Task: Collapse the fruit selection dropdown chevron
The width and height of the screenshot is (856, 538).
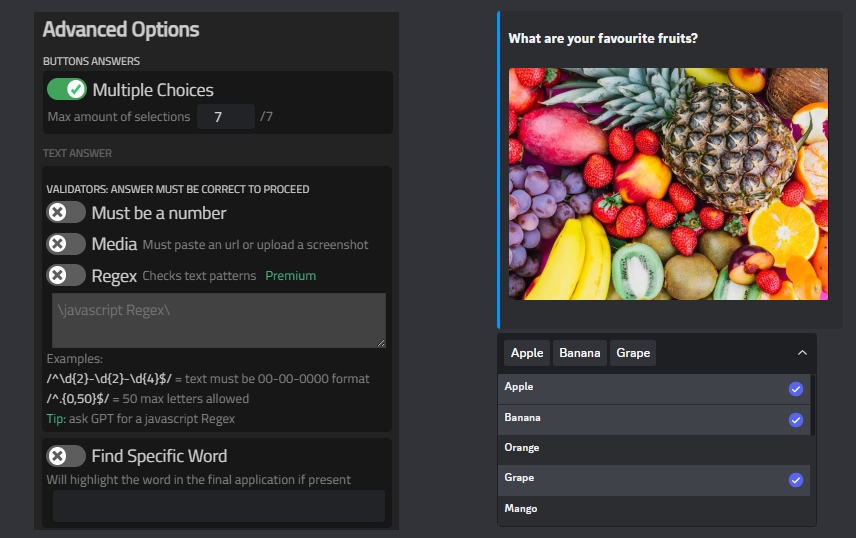Action: pos(801,353)
